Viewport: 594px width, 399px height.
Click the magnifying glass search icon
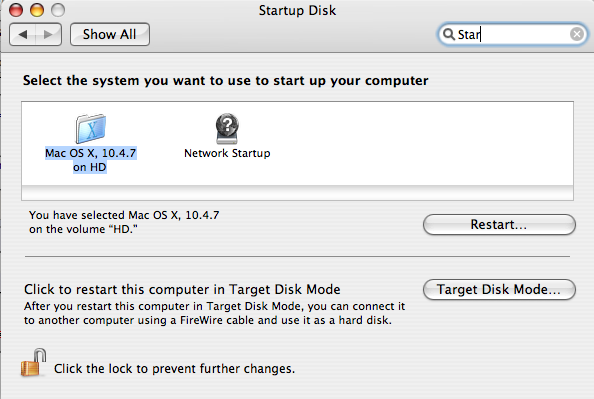point(449,34)
